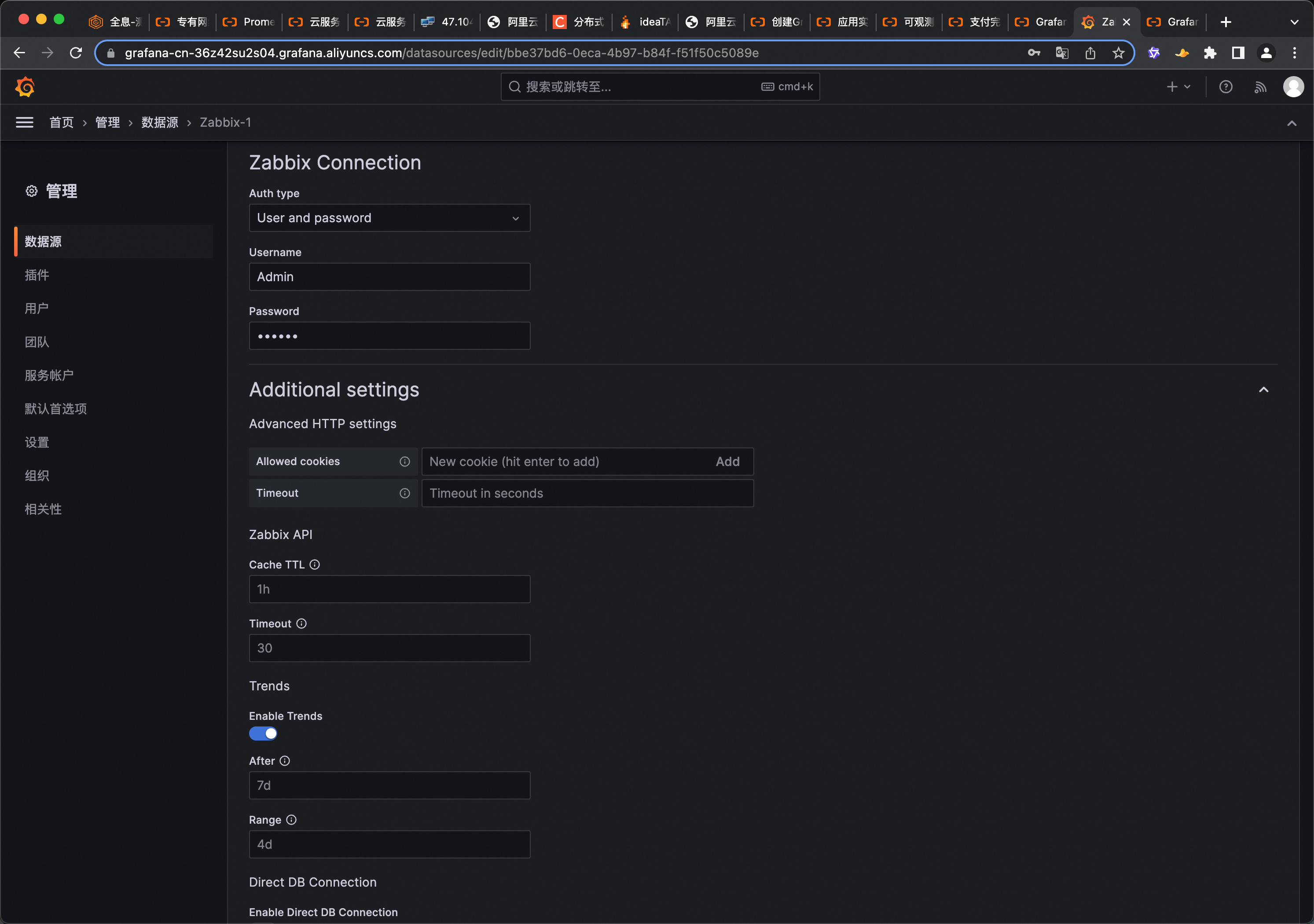Click the Add cookie button

click(x=727, y=462)
